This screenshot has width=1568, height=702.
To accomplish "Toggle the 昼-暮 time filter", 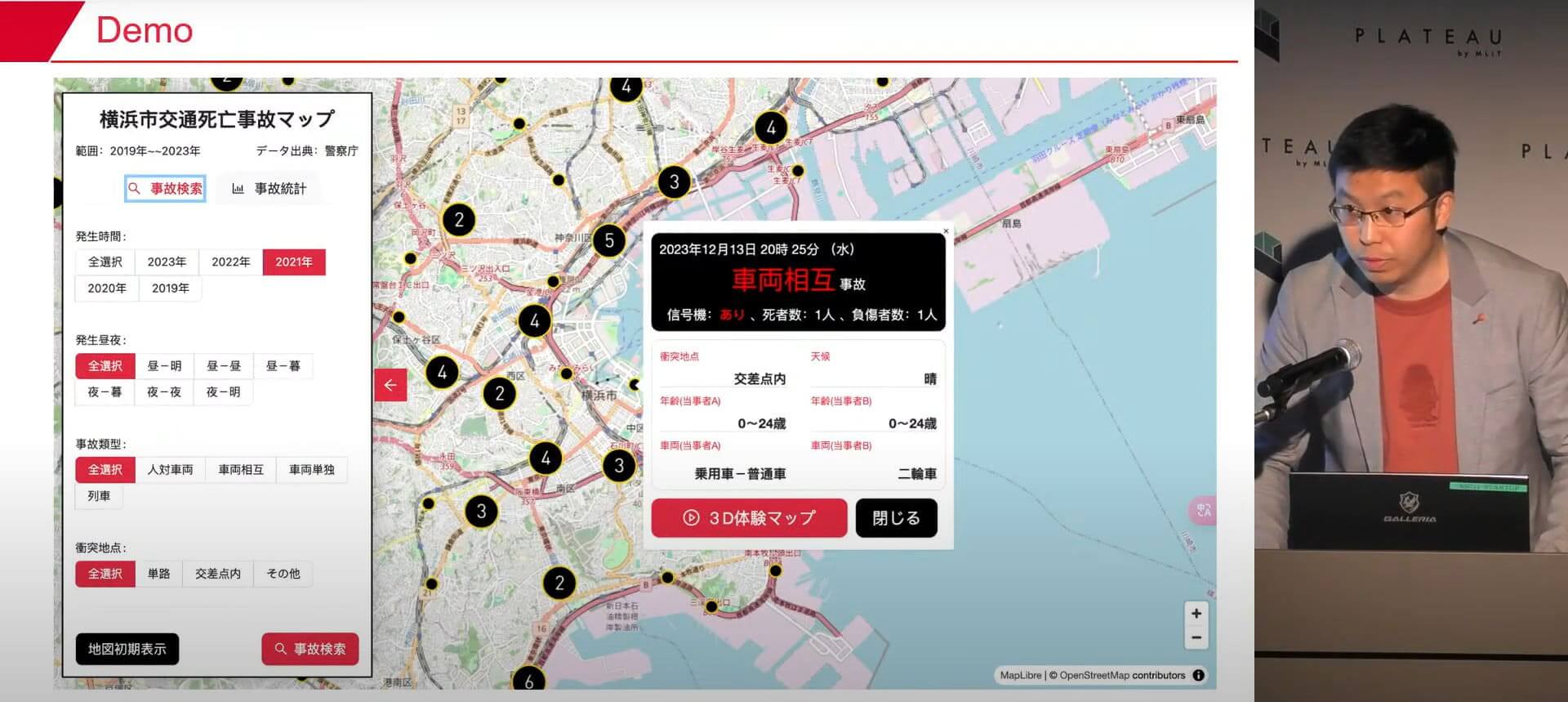I will (283, 366).
